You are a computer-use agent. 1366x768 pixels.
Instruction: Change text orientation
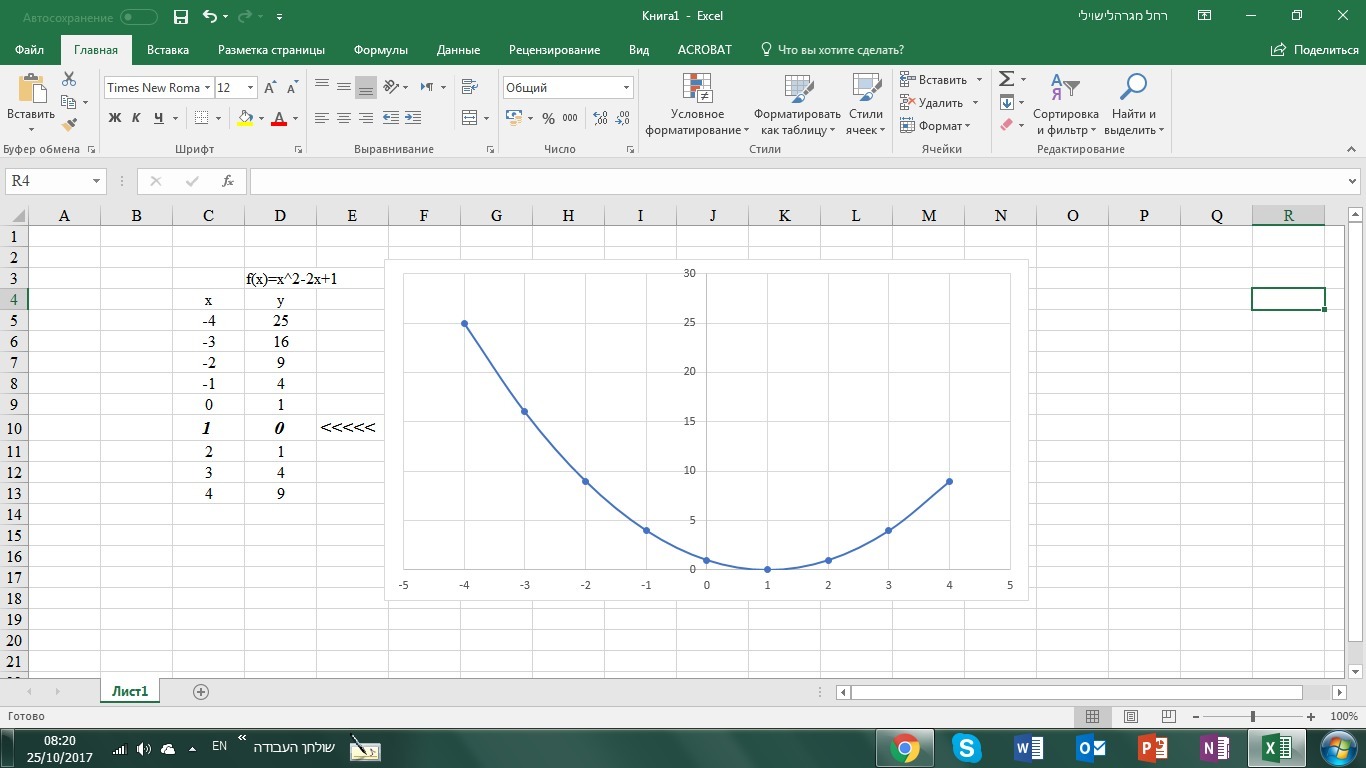click(x=391, y=87)
